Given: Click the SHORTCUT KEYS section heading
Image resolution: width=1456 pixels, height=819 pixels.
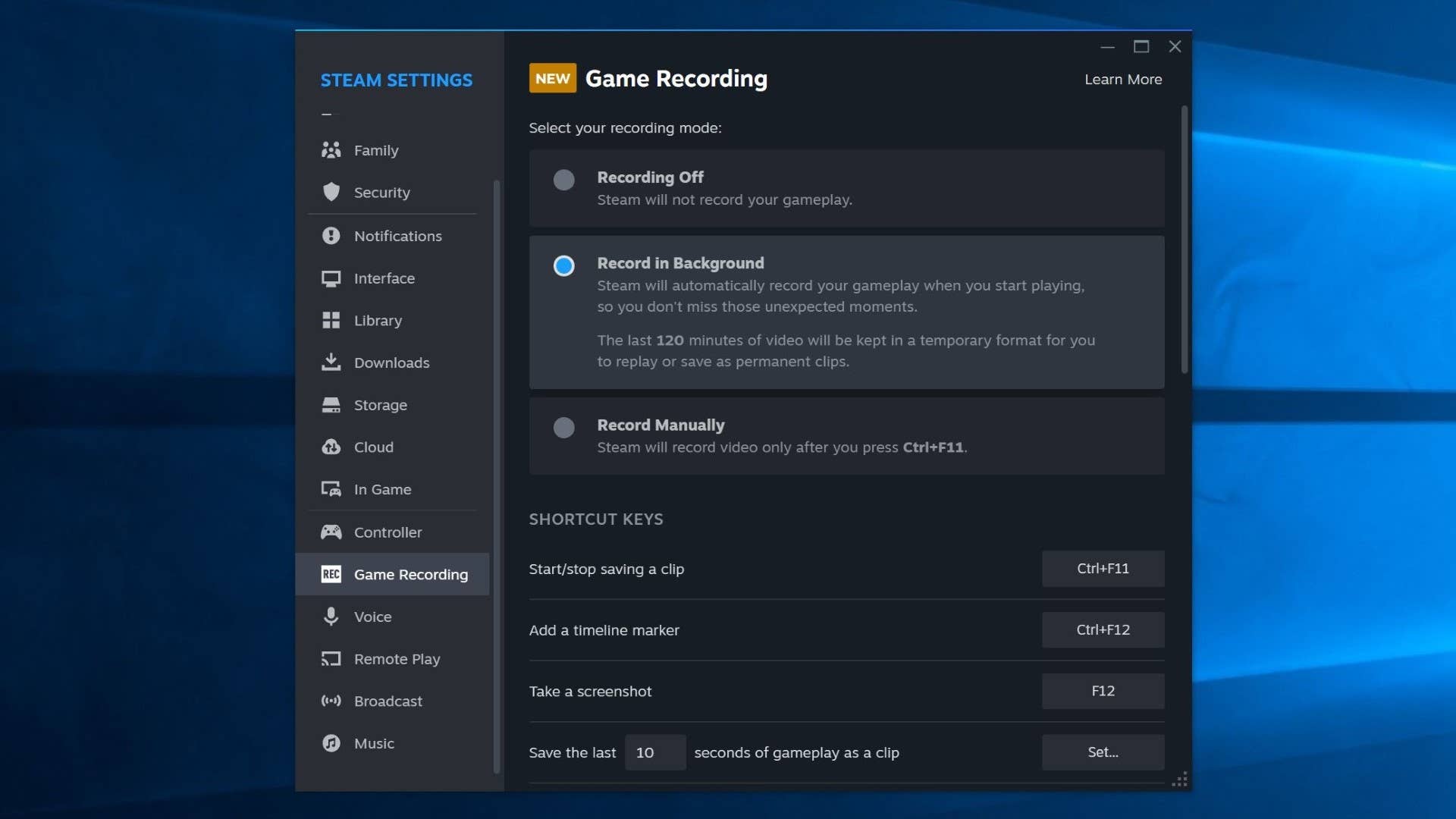Looking at the screenshot, I should click(596, 519).
